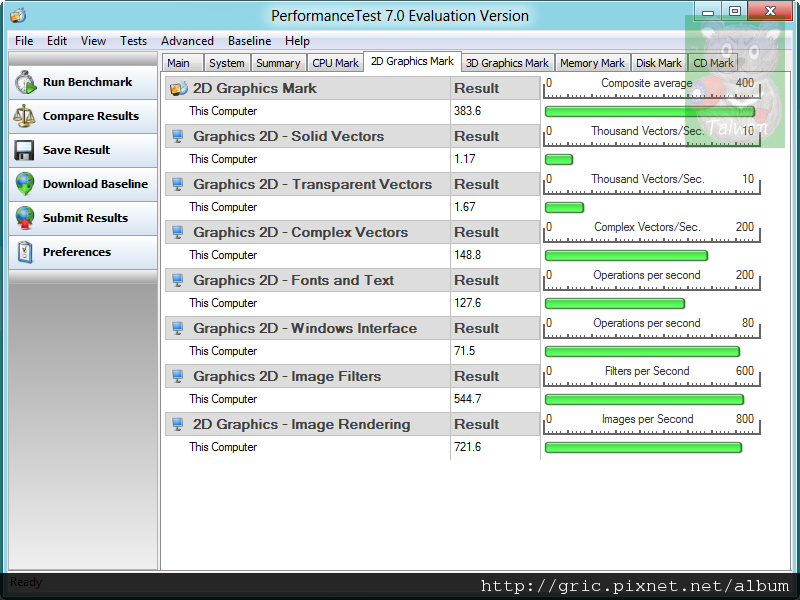Click the Windows Interface green result bar
800x600 pixels.
click(642, 352)
